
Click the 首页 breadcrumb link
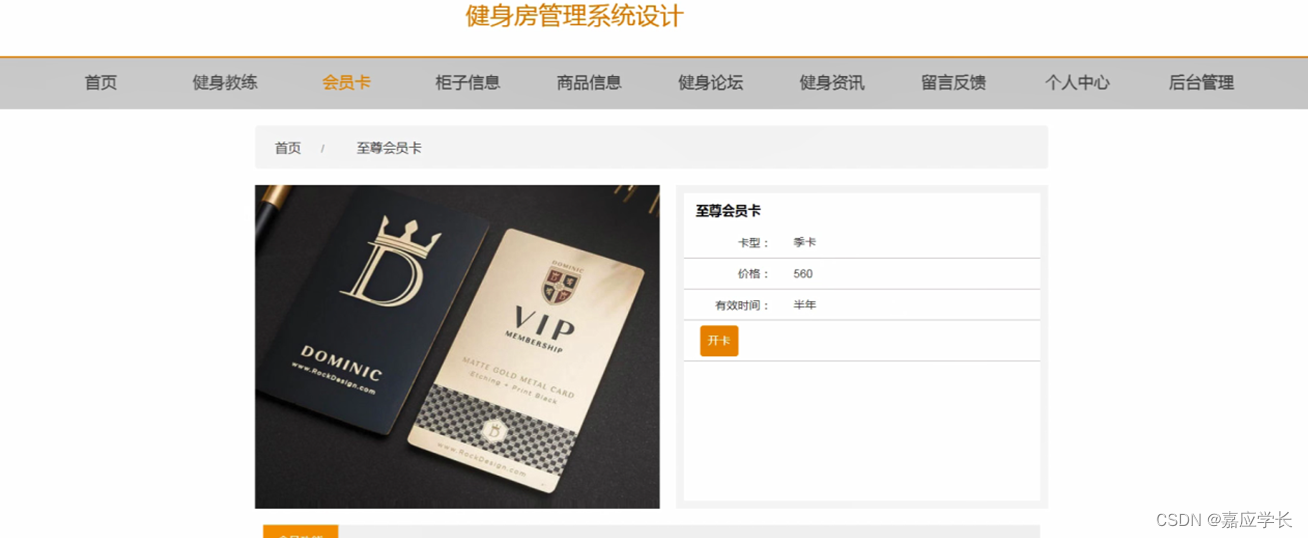[288, 148]
